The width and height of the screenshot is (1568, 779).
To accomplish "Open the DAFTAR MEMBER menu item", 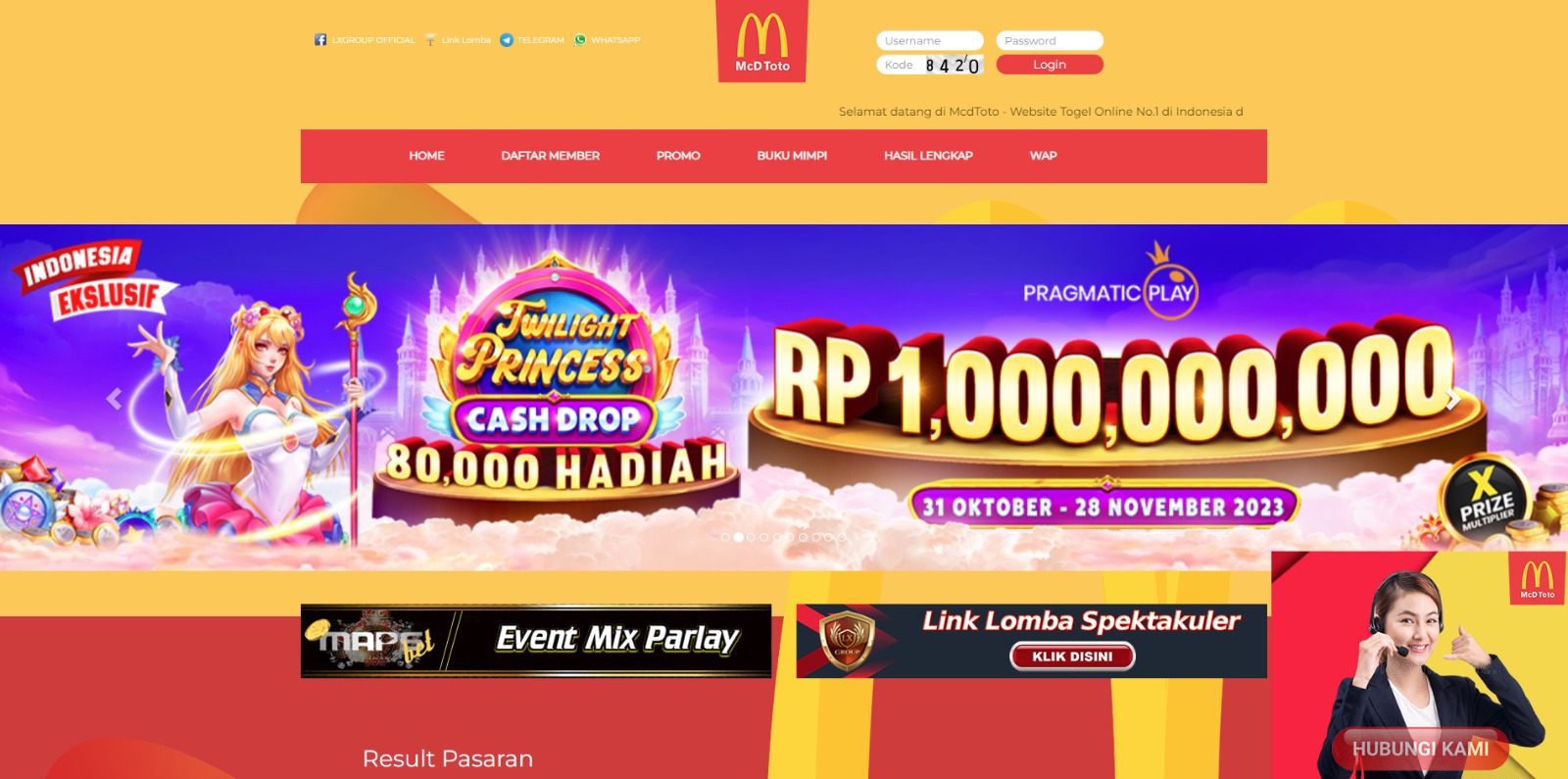I will (550, 156).
